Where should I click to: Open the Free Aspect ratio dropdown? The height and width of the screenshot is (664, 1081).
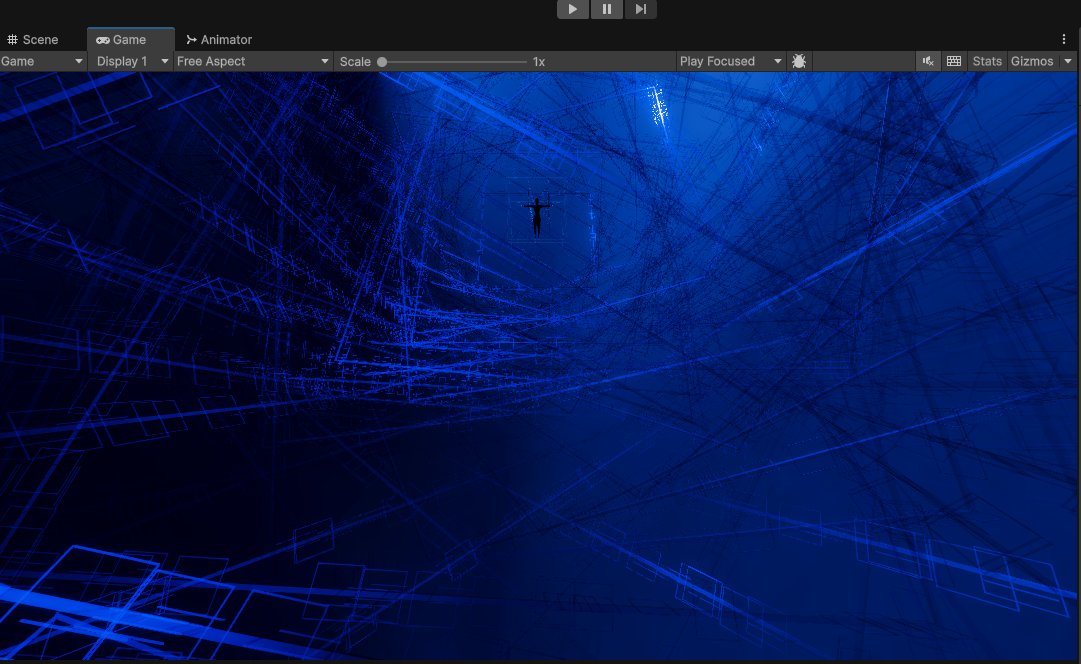pos(252,61)
